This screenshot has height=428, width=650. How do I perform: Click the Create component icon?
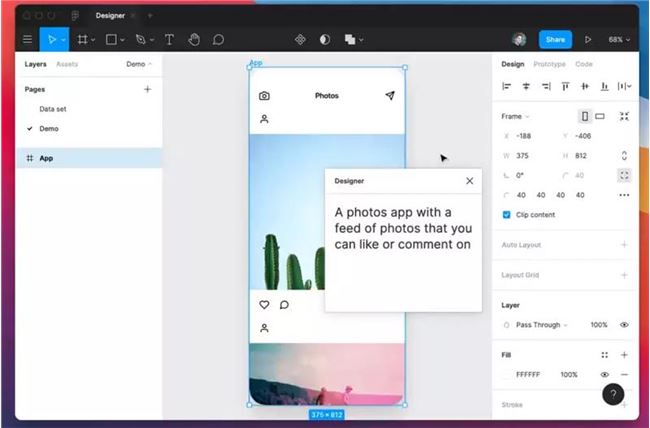point(300,39)
